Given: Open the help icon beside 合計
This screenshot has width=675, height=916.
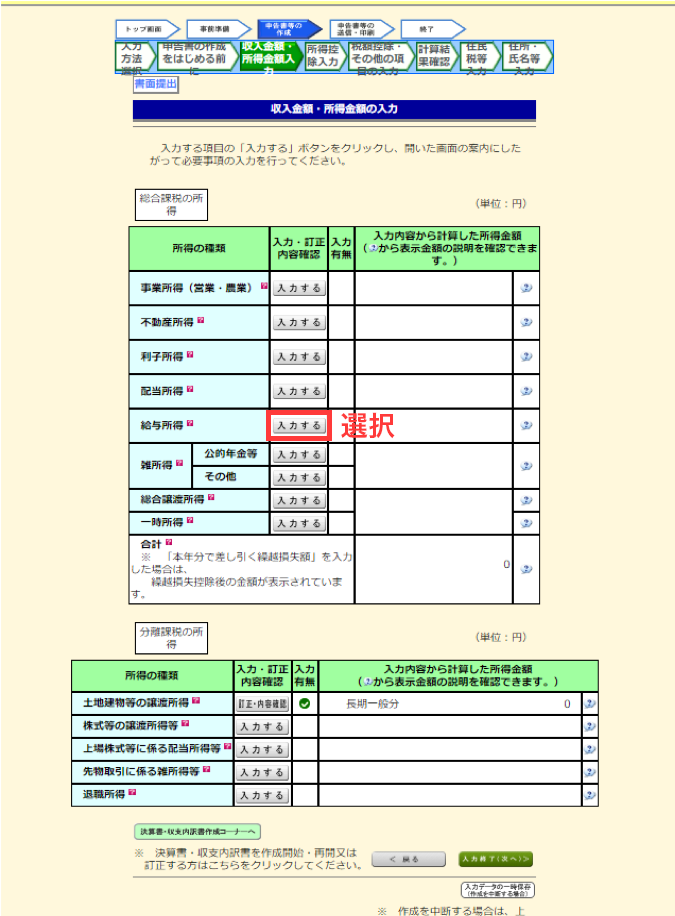Looking at the screenshot, I should [x=169, y=542].
